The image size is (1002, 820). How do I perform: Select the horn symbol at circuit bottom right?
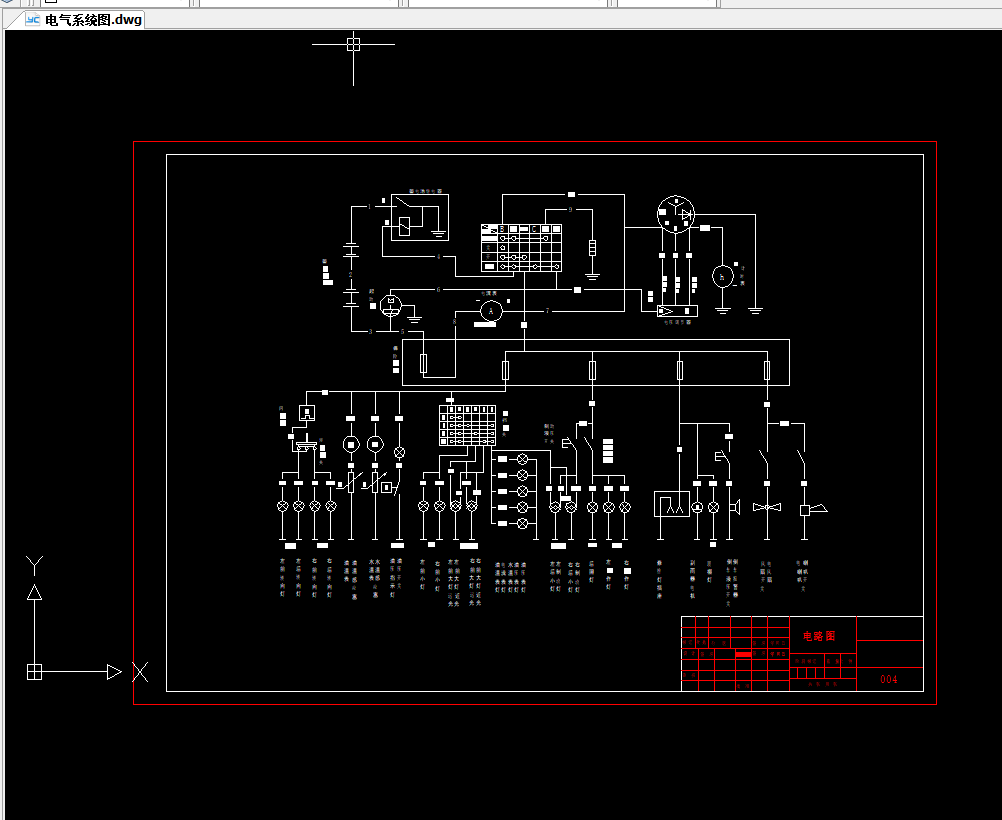(x=813, y=509)
